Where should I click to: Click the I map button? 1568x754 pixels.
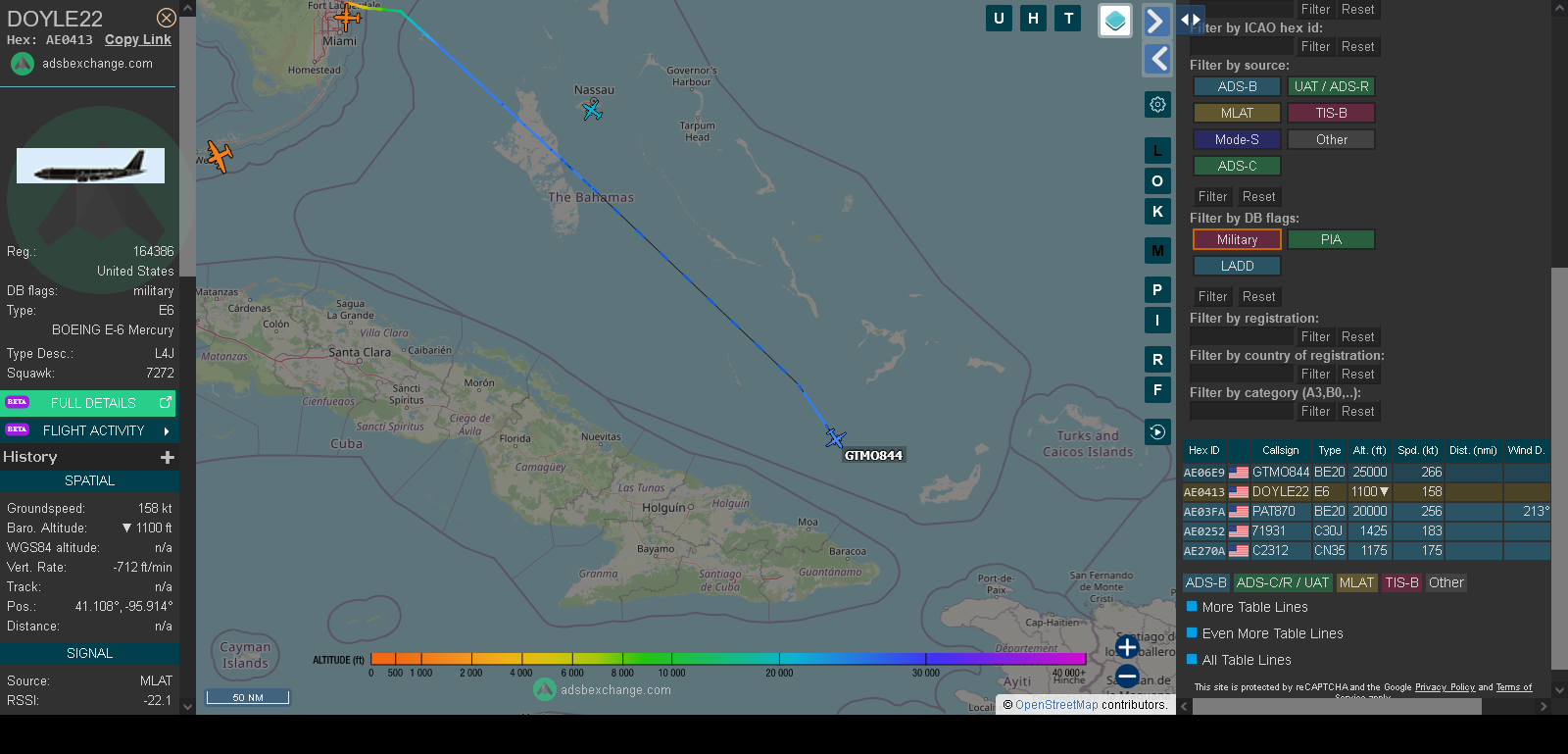tap(1157, 321)
